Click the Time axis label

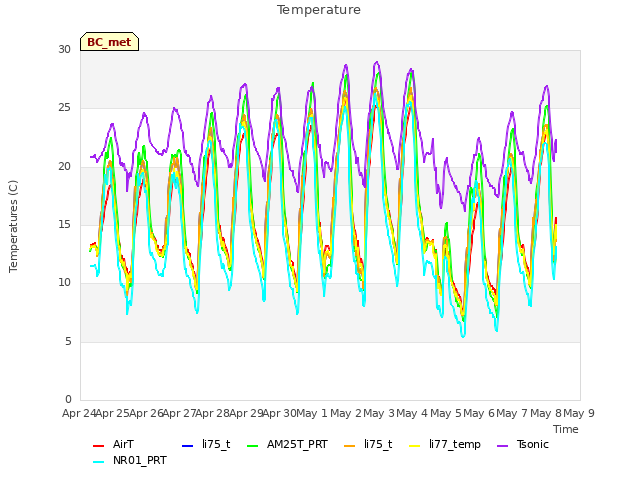point(566,429)
